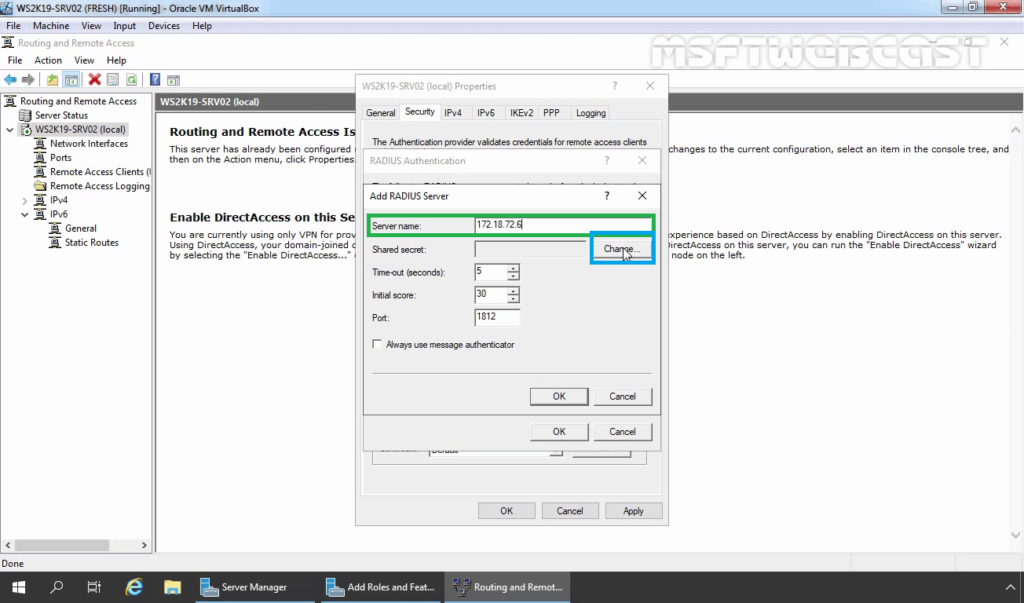Increase the Time-out seconds spinner
The width and height of the screenshot is (1024, 603).
coord(513,268)
